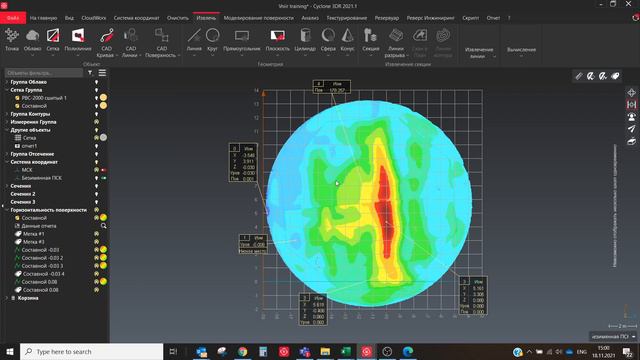The height and width of the screenshot is (360, 640).
Task: Click the paper plane icon on right toolbar
Action: pos(631,129)
